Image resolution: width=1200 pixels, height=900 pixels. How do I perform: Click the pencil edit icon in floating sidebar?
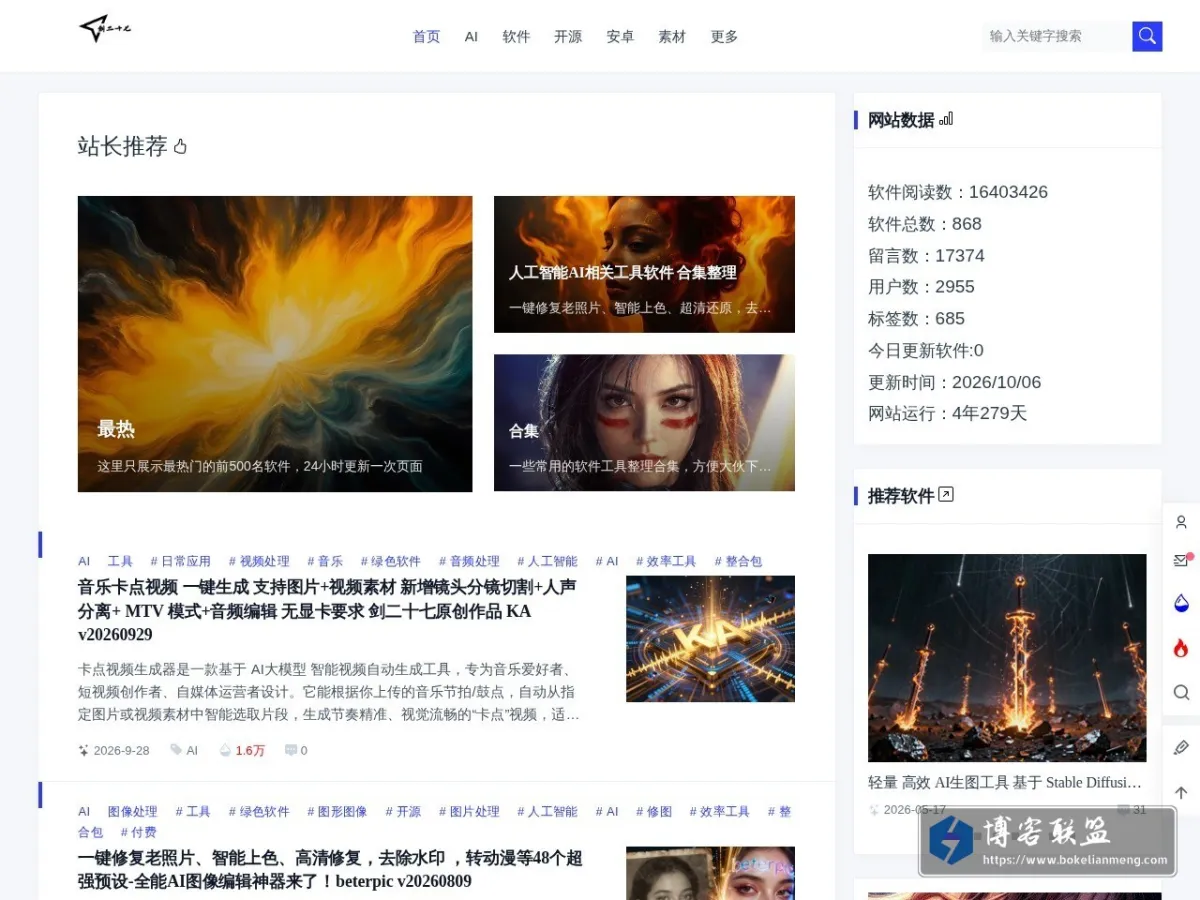tap(1181, 747)
